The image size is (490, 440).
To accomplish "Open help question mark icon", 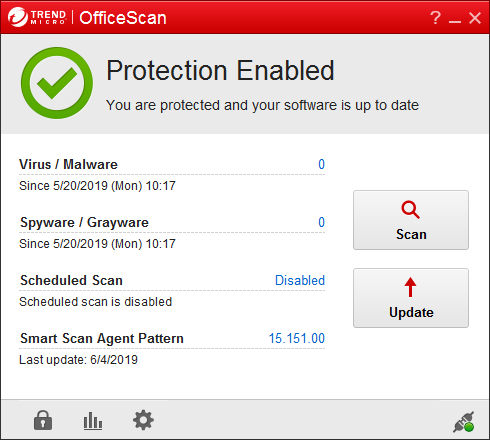I will (435, 17).
